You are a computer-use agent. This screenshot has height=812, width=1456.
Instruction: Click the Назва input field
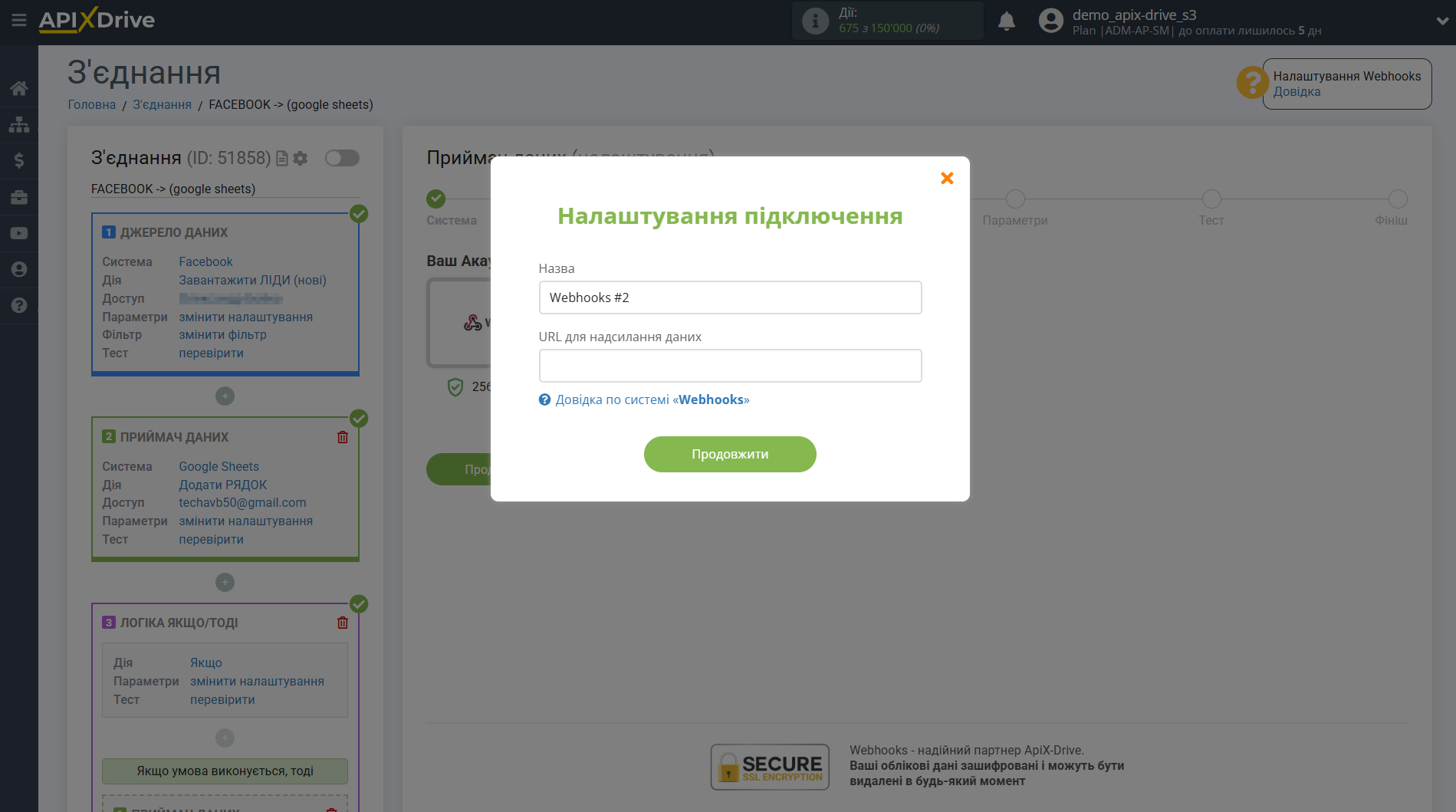[x=730, y=298]
